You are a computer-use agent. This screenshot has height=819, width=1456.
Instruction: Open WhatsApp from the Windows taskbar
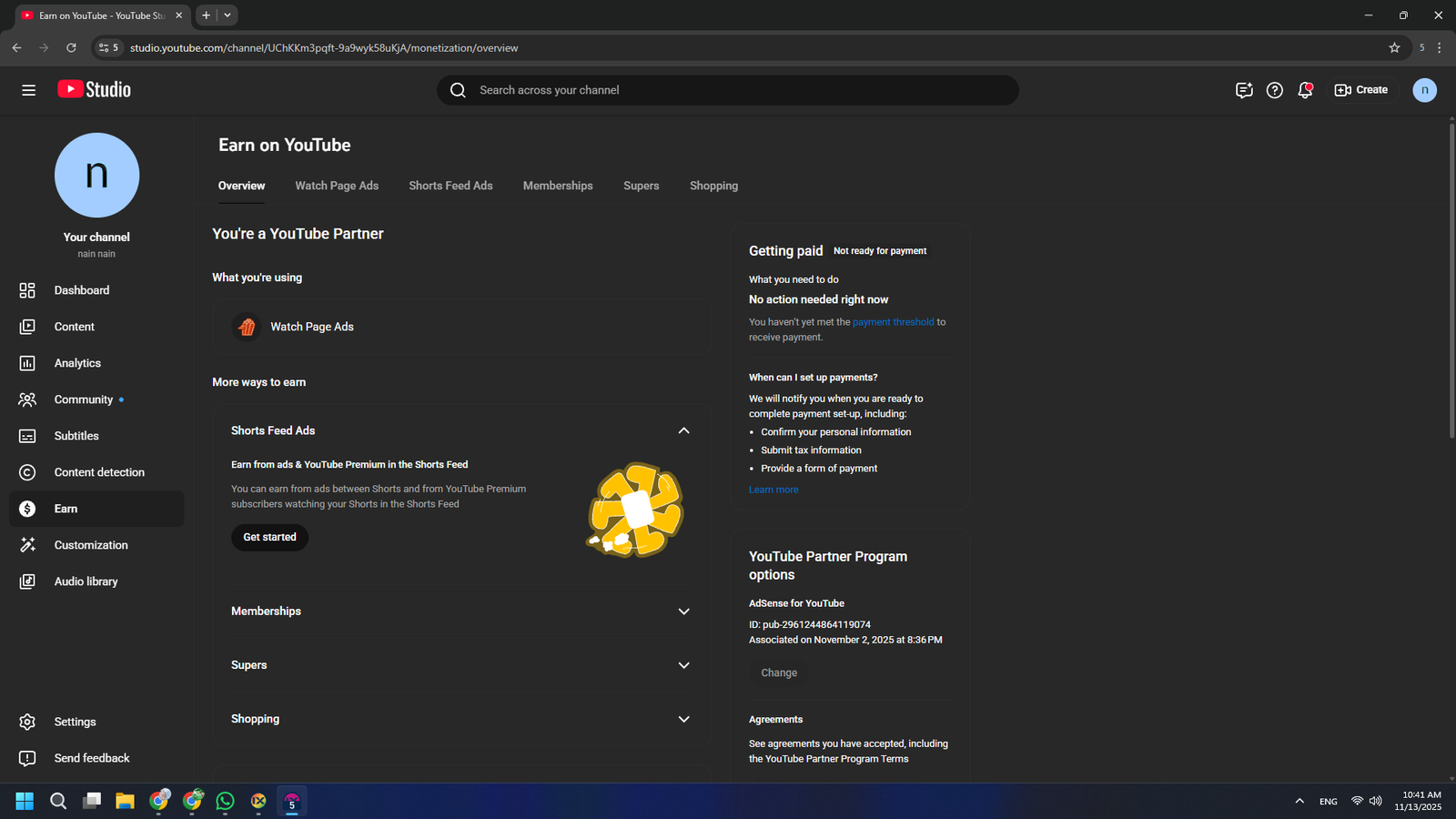pyautogui.click(x=225, y=801)
